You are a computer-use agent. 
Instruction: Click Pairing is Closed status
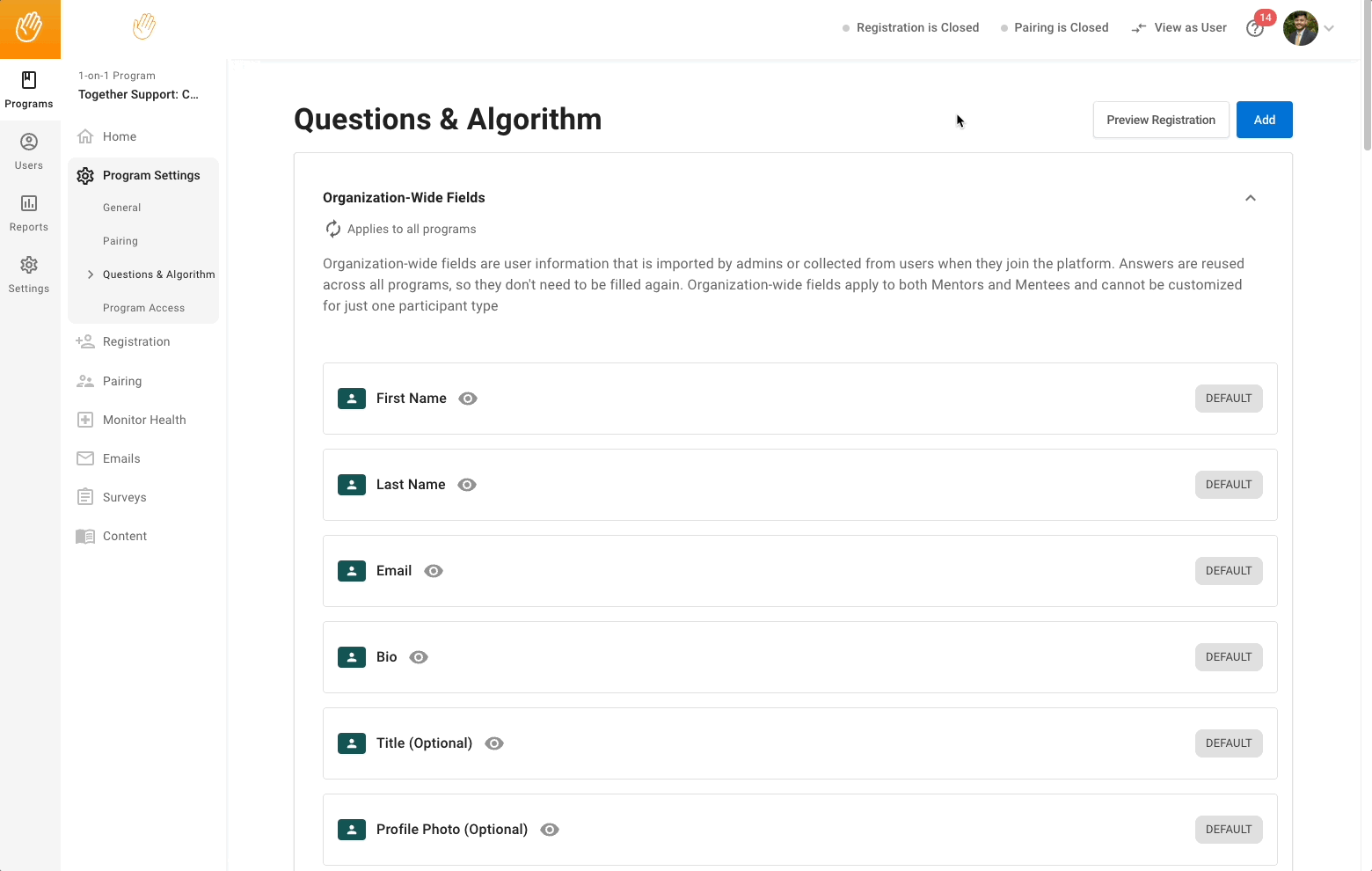pyautogui.click(x=1055, y=27)
